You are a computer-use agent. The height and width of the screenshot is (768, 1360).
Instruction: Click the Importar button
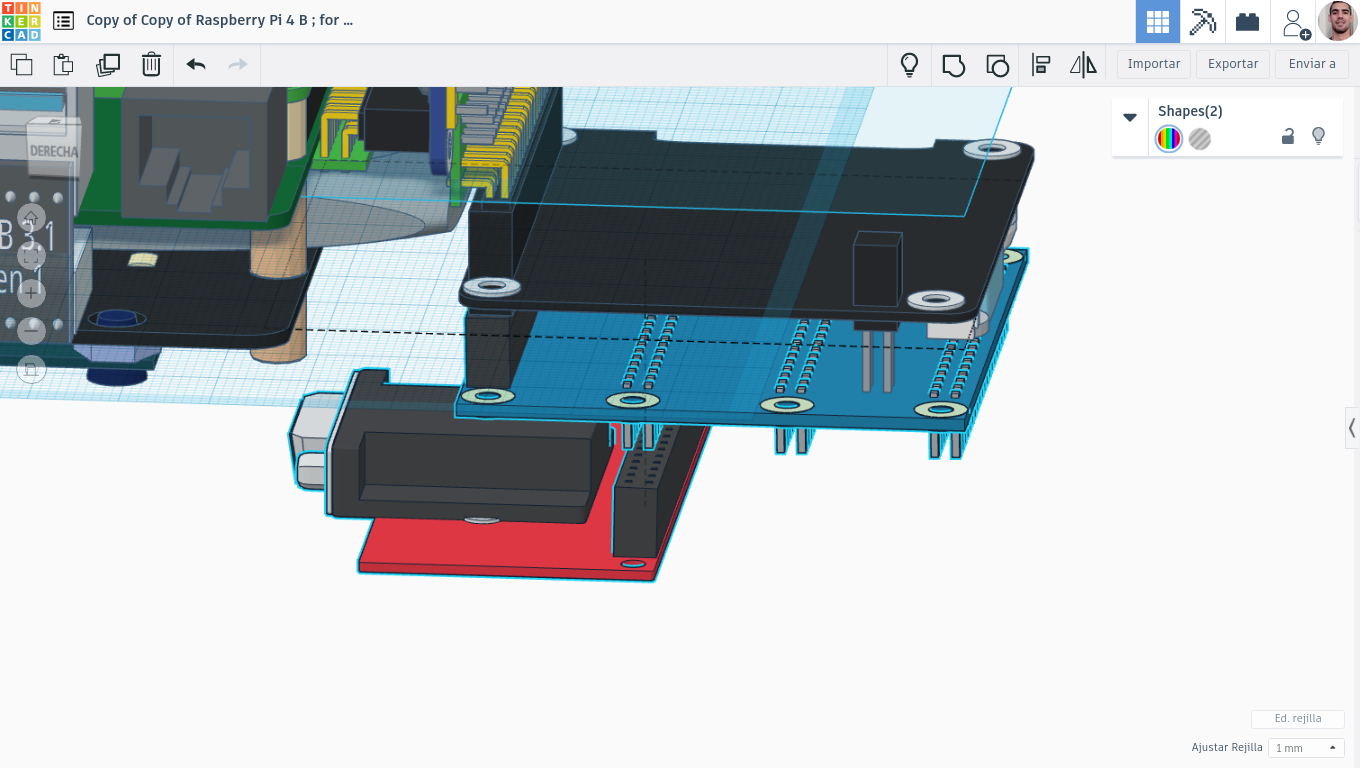click(1154, 64)
